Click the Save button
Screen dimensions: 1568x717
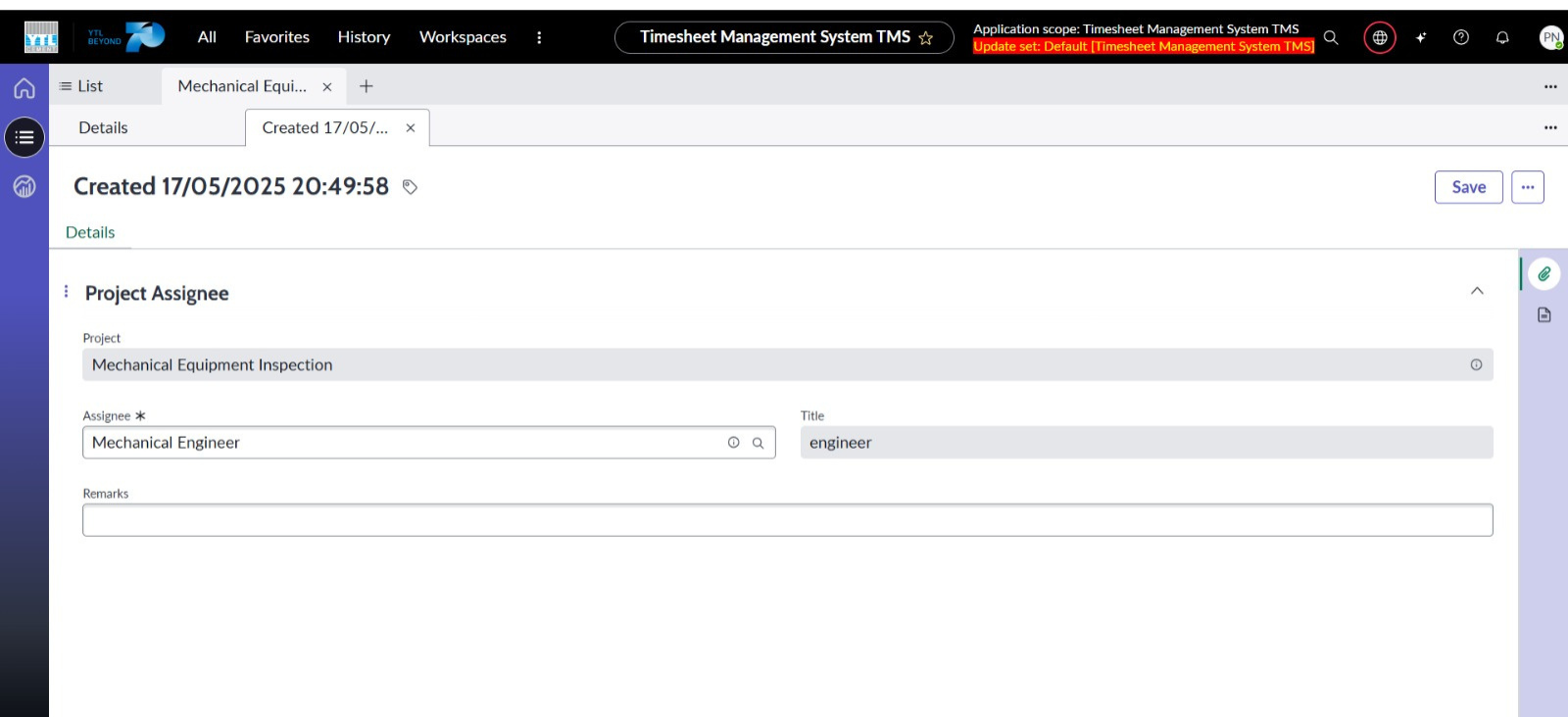pyautogui.click(x=1468, y=187)
